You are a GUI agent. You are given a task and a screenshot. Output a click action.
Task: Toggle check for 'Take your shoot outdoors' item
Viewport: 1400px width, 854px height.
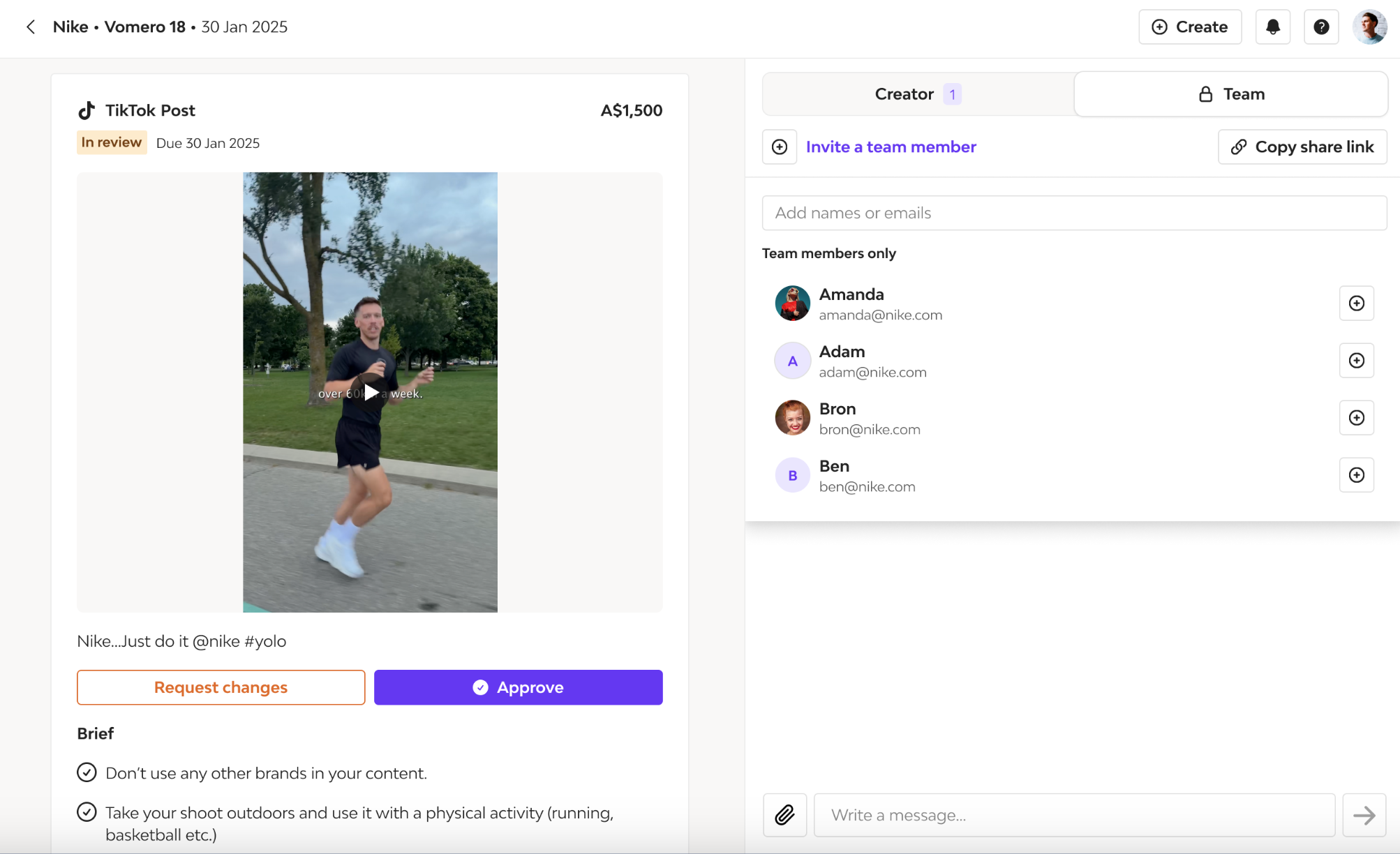click(x=87, y=812)
